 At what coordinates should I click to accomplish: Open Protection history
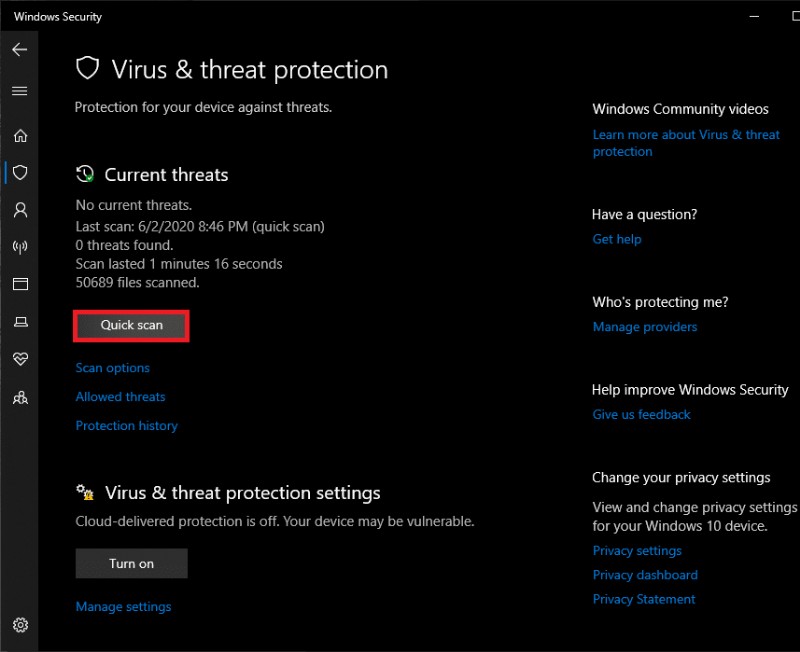[x=126, y=425]
